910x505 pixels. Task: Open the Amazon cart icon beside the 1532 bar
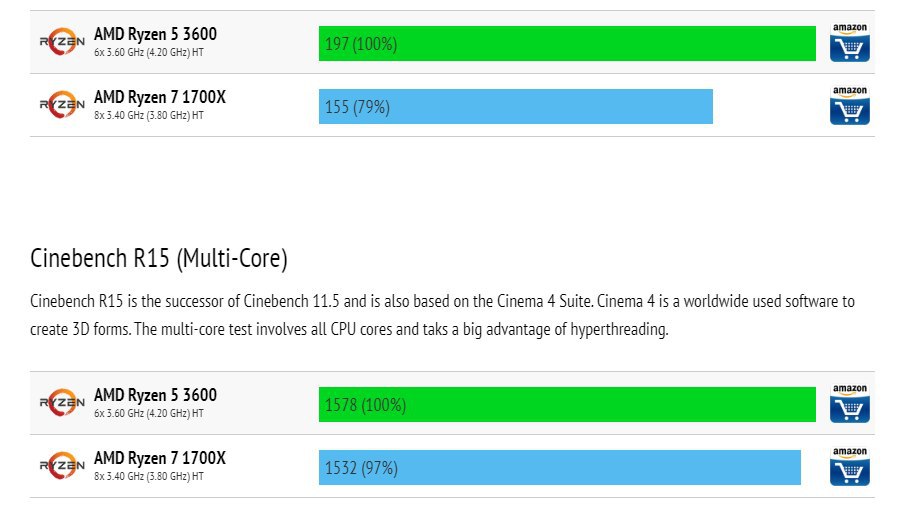coord(849,467)
